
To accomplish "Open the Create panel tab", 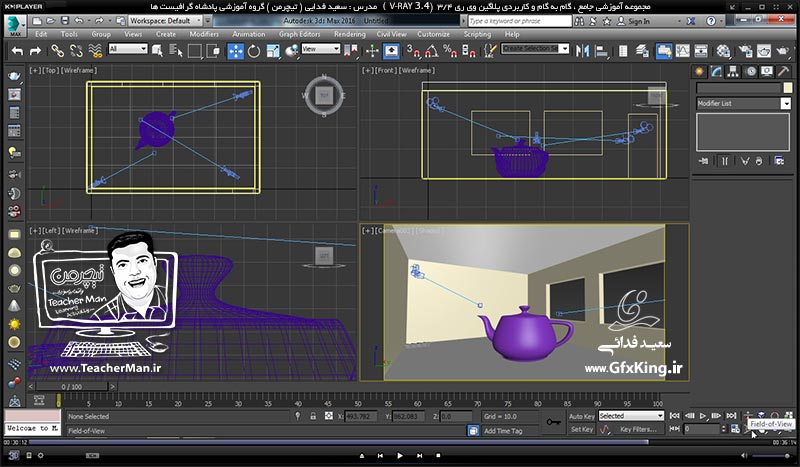I will click(699, 71).
